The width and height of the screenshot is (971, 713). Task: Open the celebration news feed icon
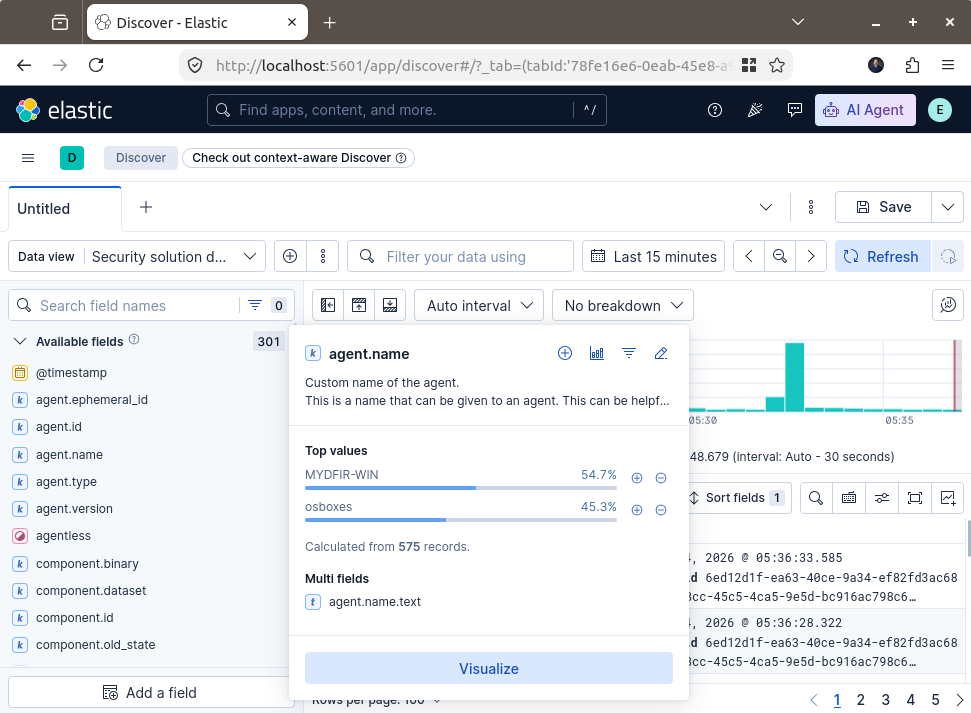pos(755,110)
